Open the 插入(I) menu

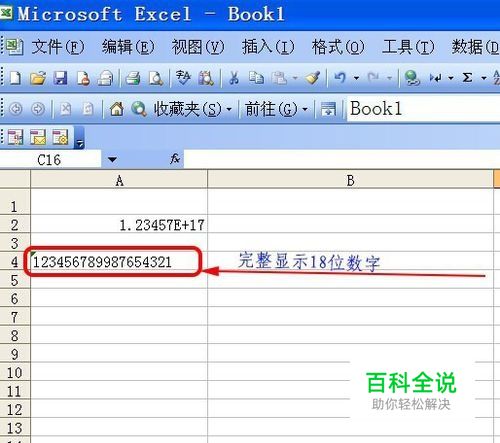[x=268, y=47]
